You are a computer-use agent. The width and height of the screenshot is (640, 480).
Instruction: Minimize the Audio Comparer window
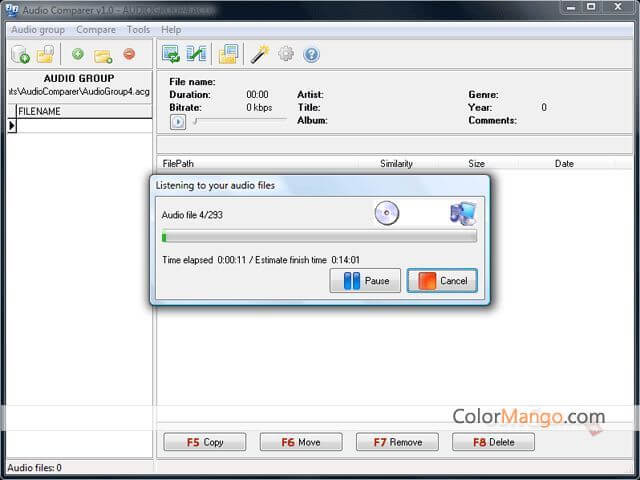pyautogui.click(x=571, y=7)
